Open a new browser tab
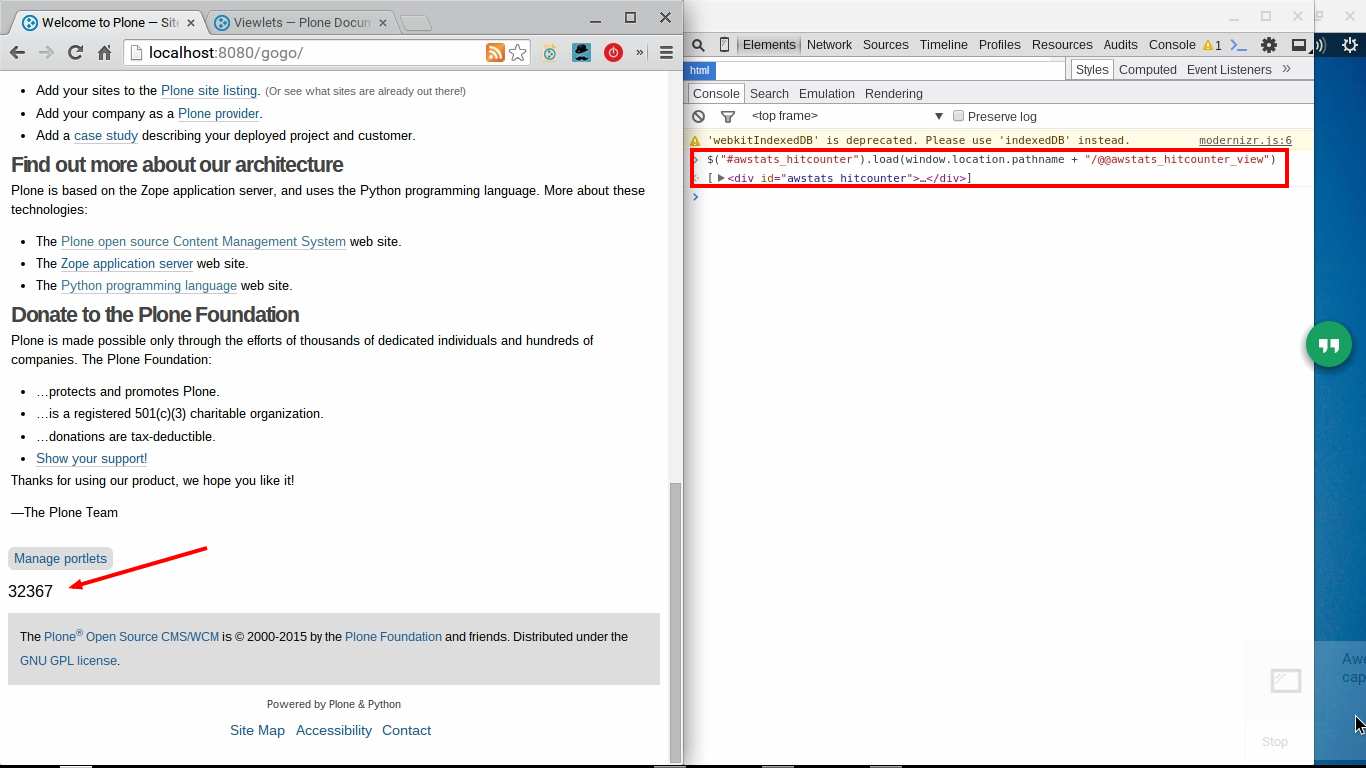1366x768 pixels. pos(417,23)
